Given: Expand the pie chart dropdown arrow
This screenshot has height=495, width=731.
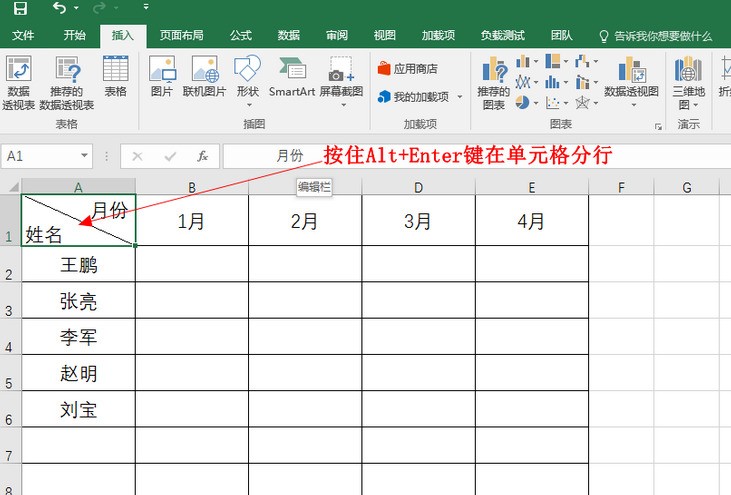Looking at the screenshot, I should click(x=536, y=103).
